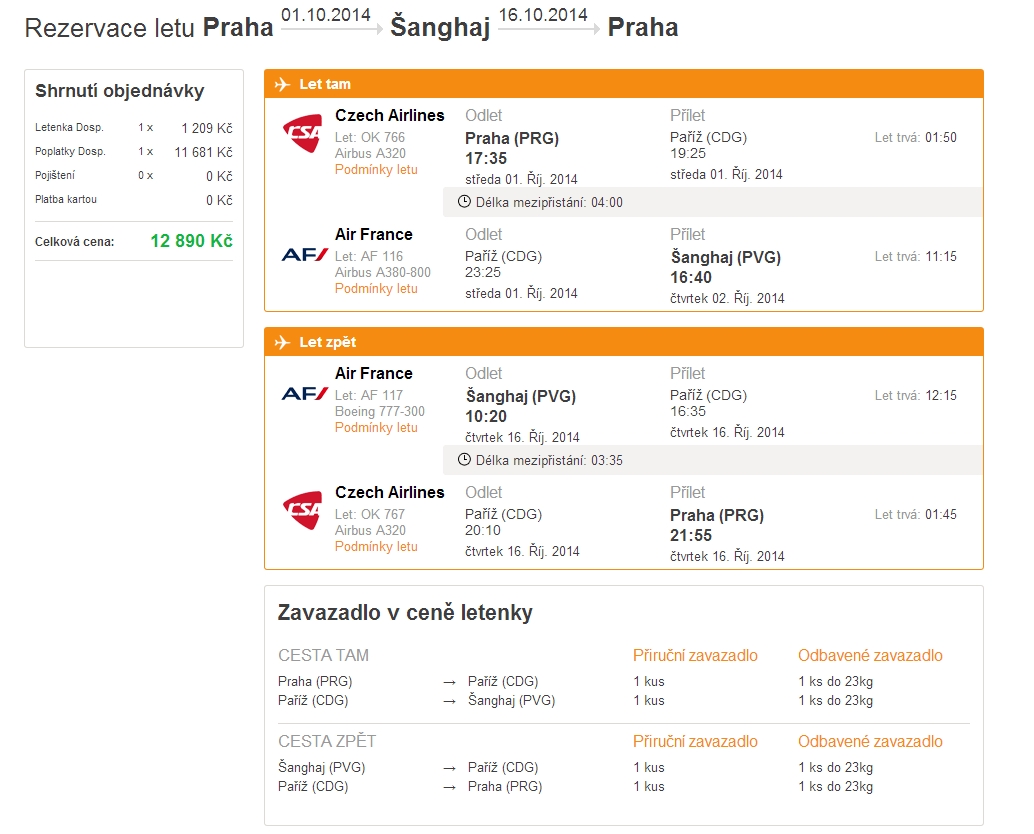Click the airplane icon in Let tam header
This screenshot has height=834, width=1034.
pos(282,84)
